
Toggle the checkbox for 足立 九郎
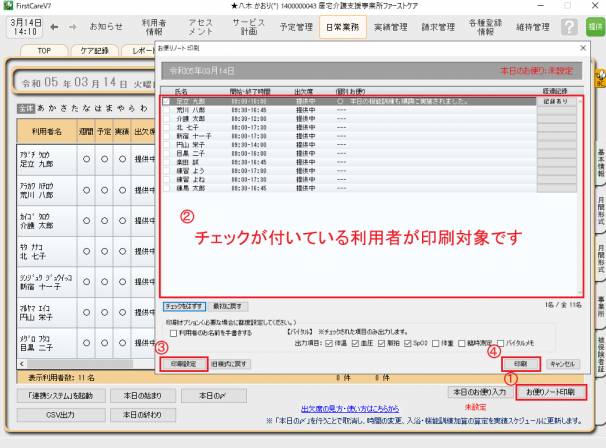[x=167, y=102]
